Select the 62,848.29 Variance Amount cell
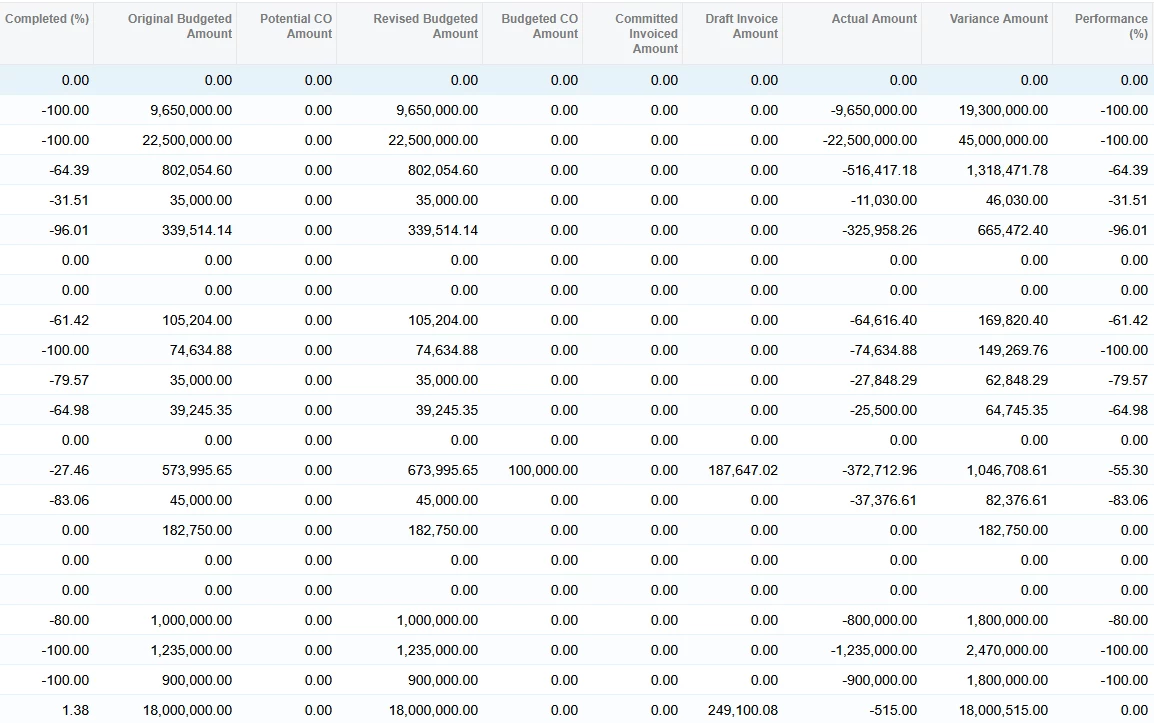This screenshot has width=1154, height=723. 1016,381
